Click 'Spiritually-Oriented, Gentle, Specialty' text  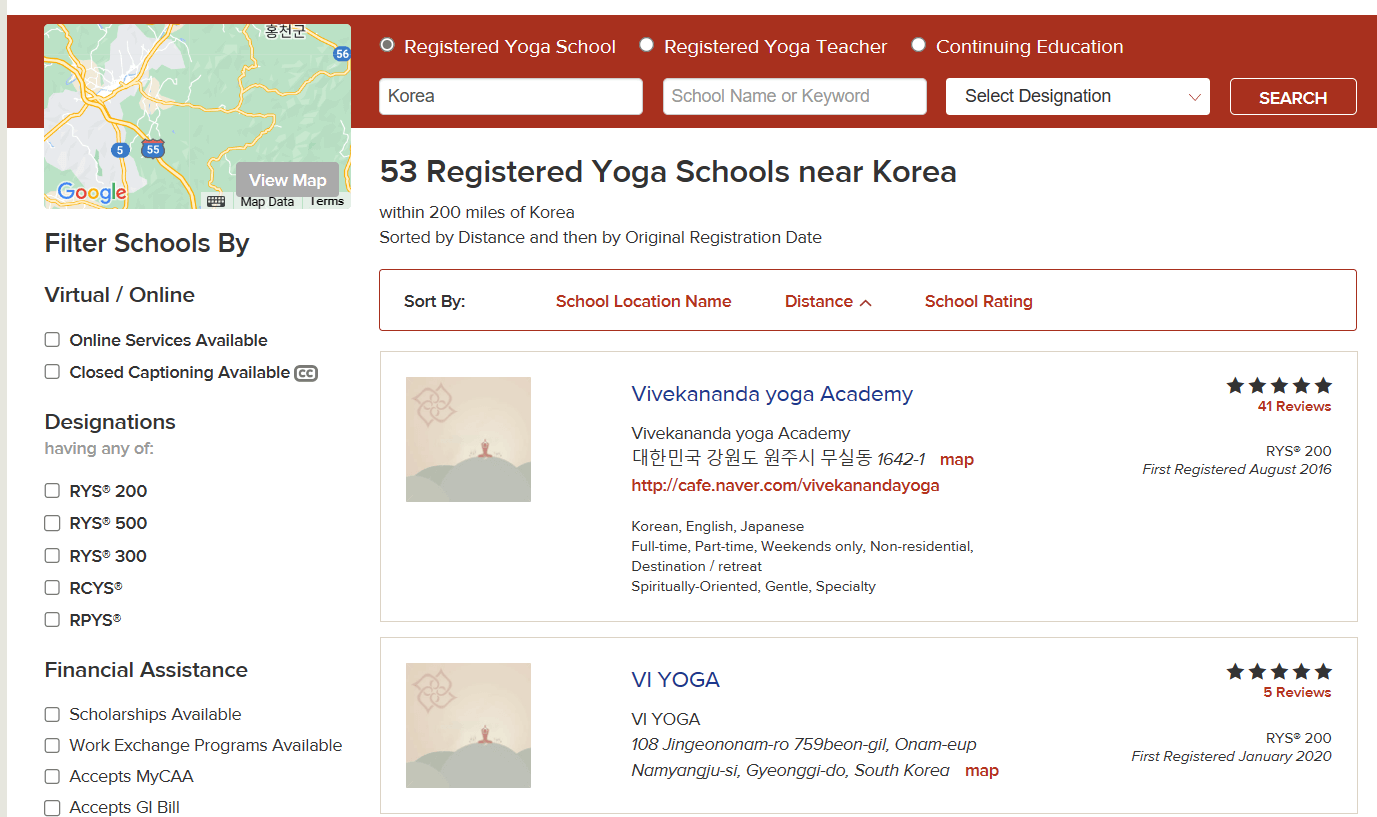754,586
